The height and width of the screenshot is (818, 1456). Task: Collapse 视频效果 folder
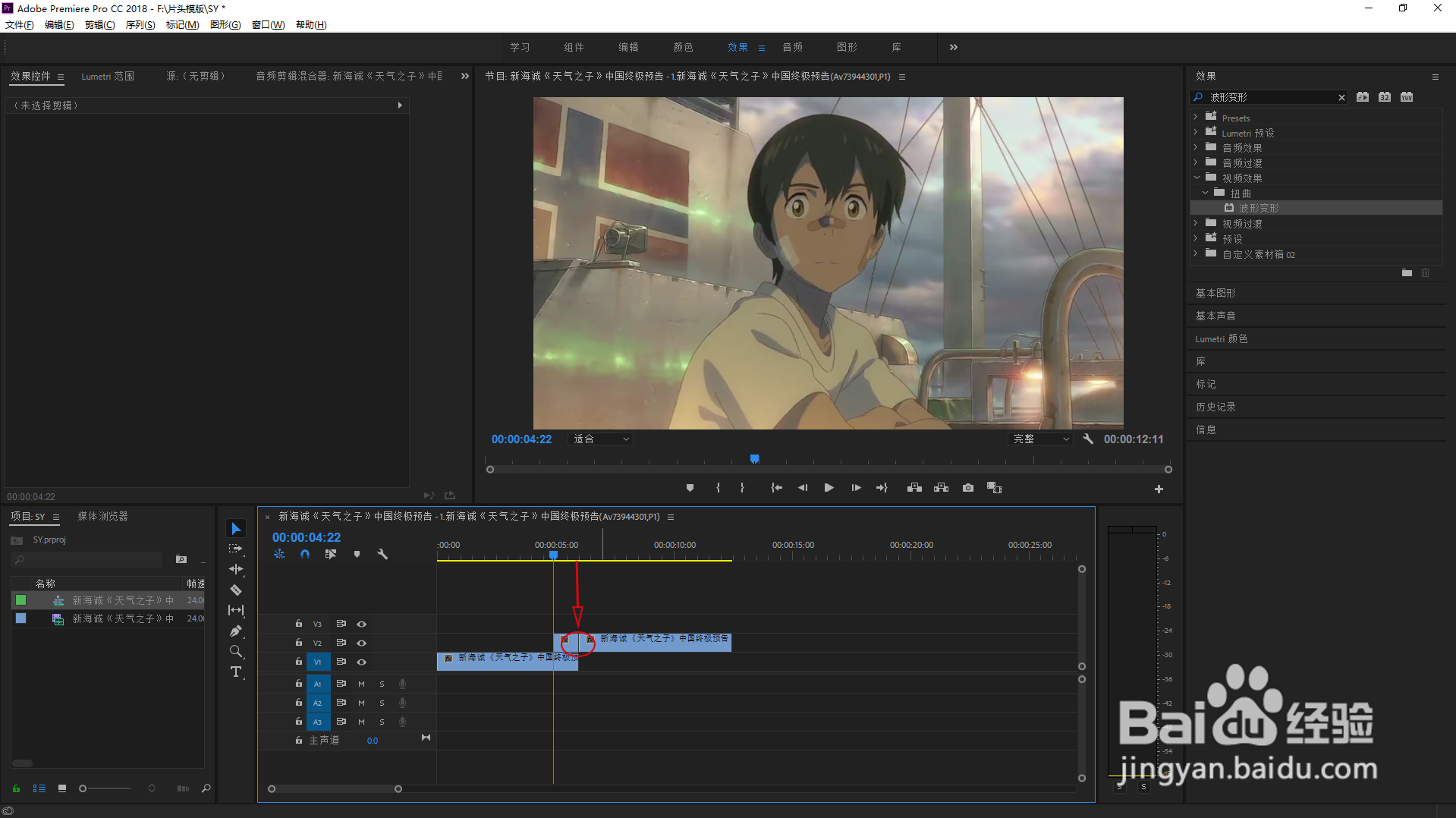[1197, 178]
